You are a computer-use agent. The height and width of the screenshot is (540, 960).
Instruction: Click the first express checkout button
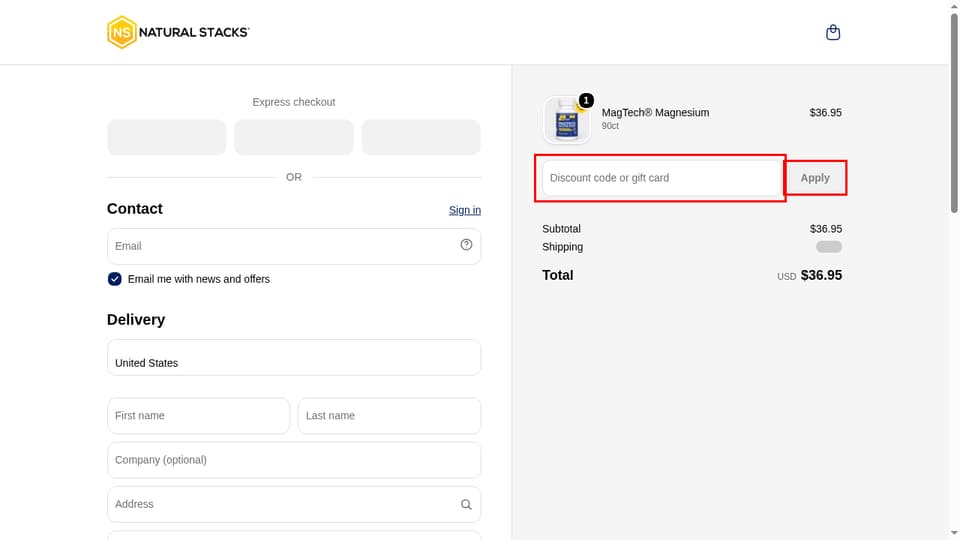click(x=167, y=137)
